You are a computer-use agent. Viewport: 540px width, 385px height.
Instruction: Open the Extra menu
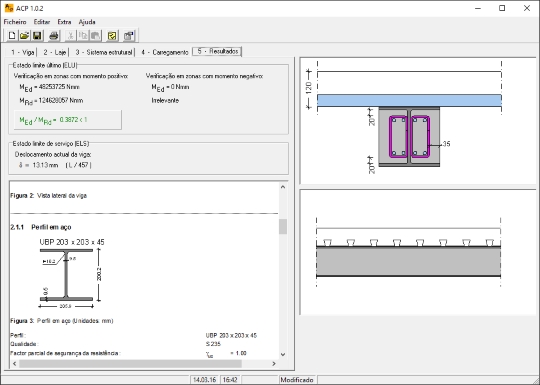(x=64, y=22)
